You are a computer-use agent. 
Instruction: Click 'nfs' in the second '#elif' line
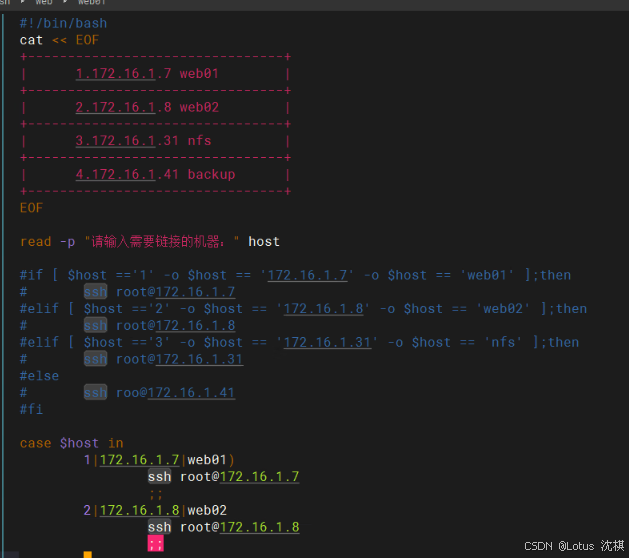(x=503, y=342)
